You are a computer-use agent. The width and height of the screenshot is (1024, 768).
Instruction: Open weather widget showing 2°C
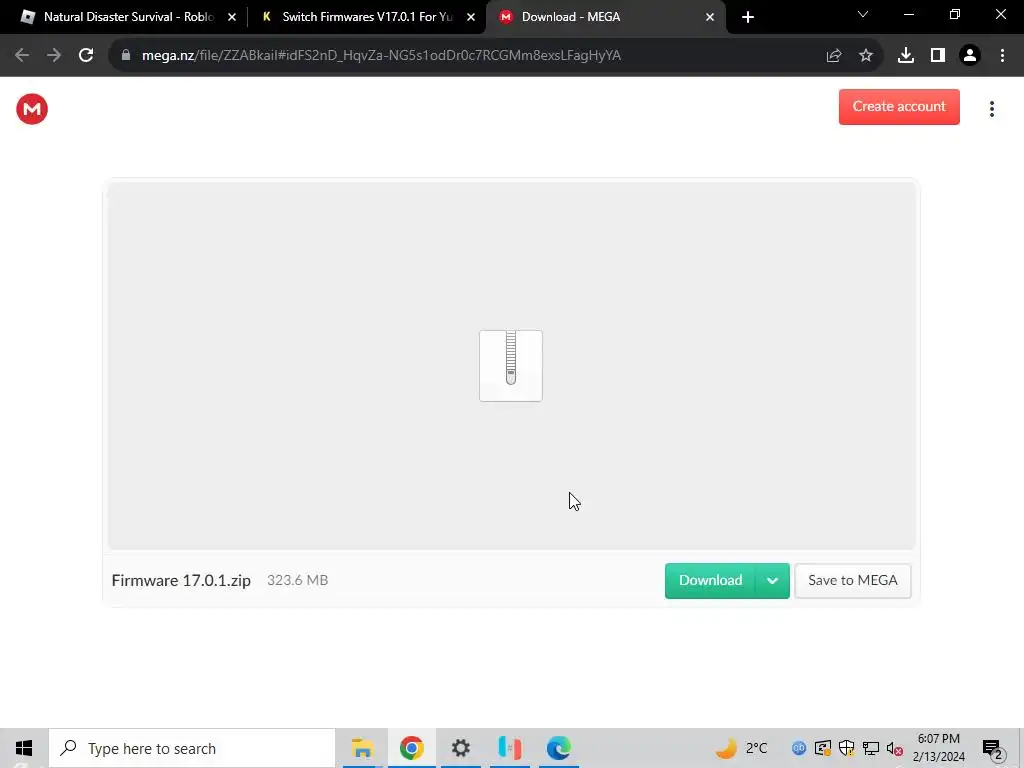click(x=741, y=748)
